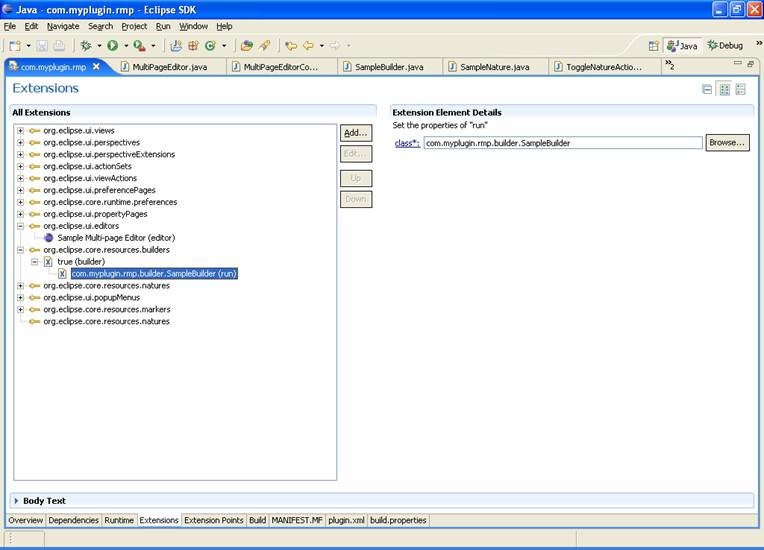Viewport: 764px width, 550px height.
Task: Open the Project menu
Action: pyautogui.click(x=134, y=26)
